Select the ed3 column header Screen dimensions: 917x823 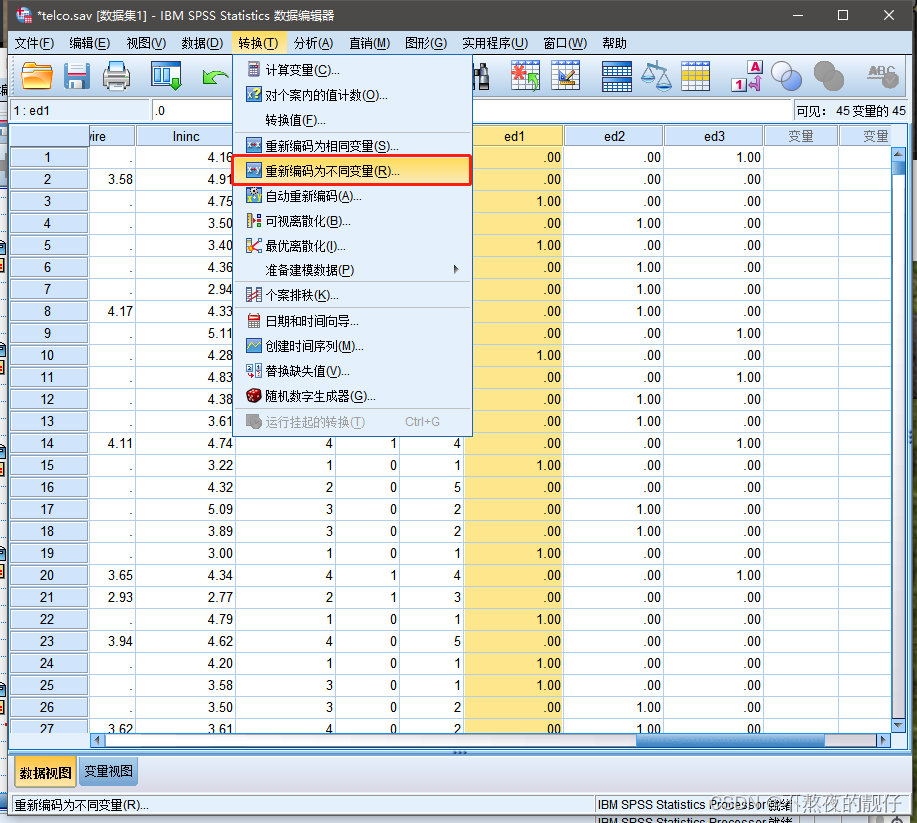coord(714,136)
